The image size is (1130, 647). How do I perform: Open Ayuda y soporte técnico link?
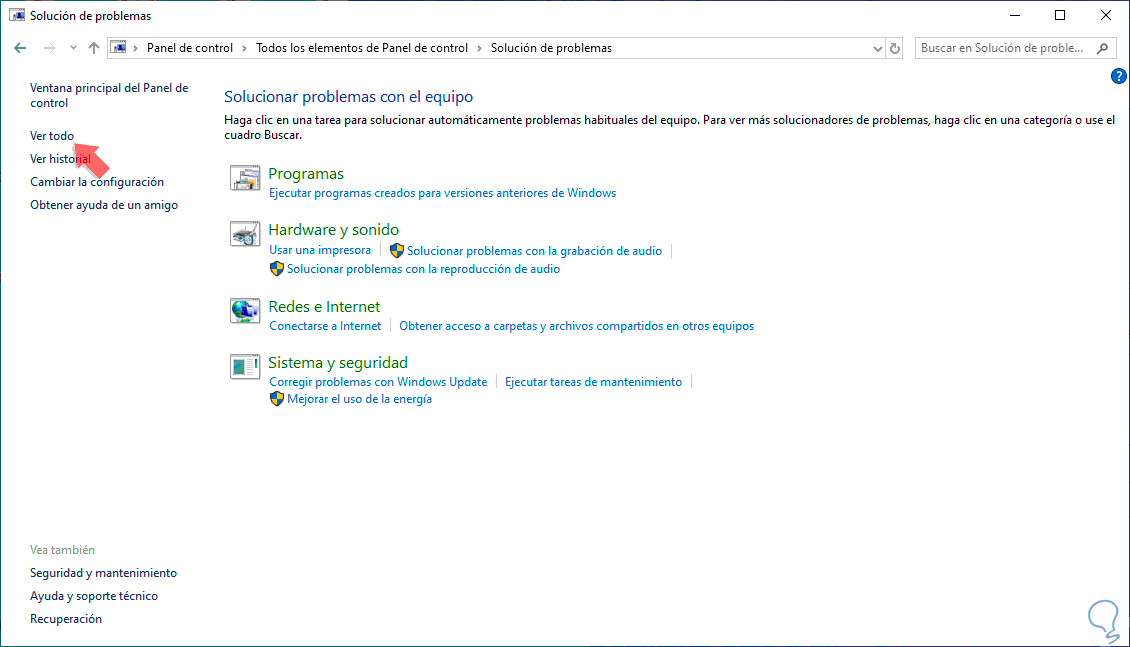click(x=94, y=596)
